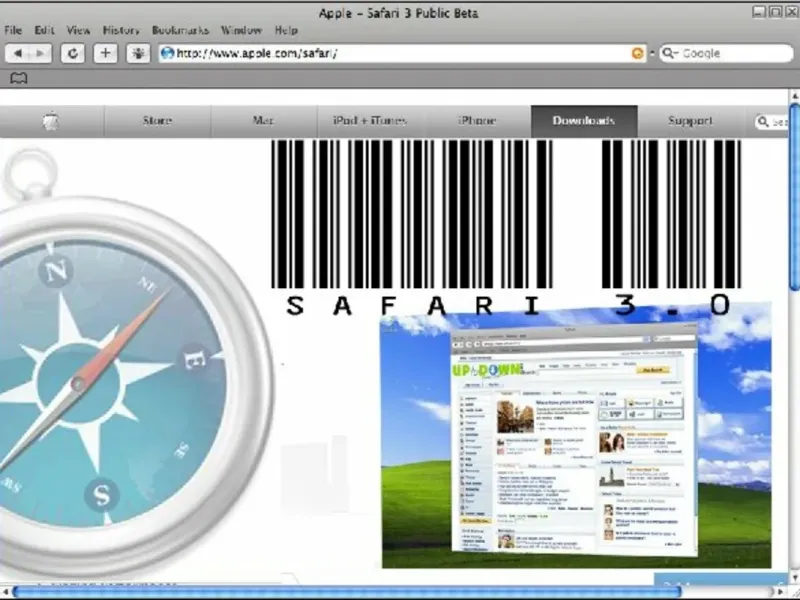
Task: Go to the Mac navigation tab
Action: click(x=264, y=121)
